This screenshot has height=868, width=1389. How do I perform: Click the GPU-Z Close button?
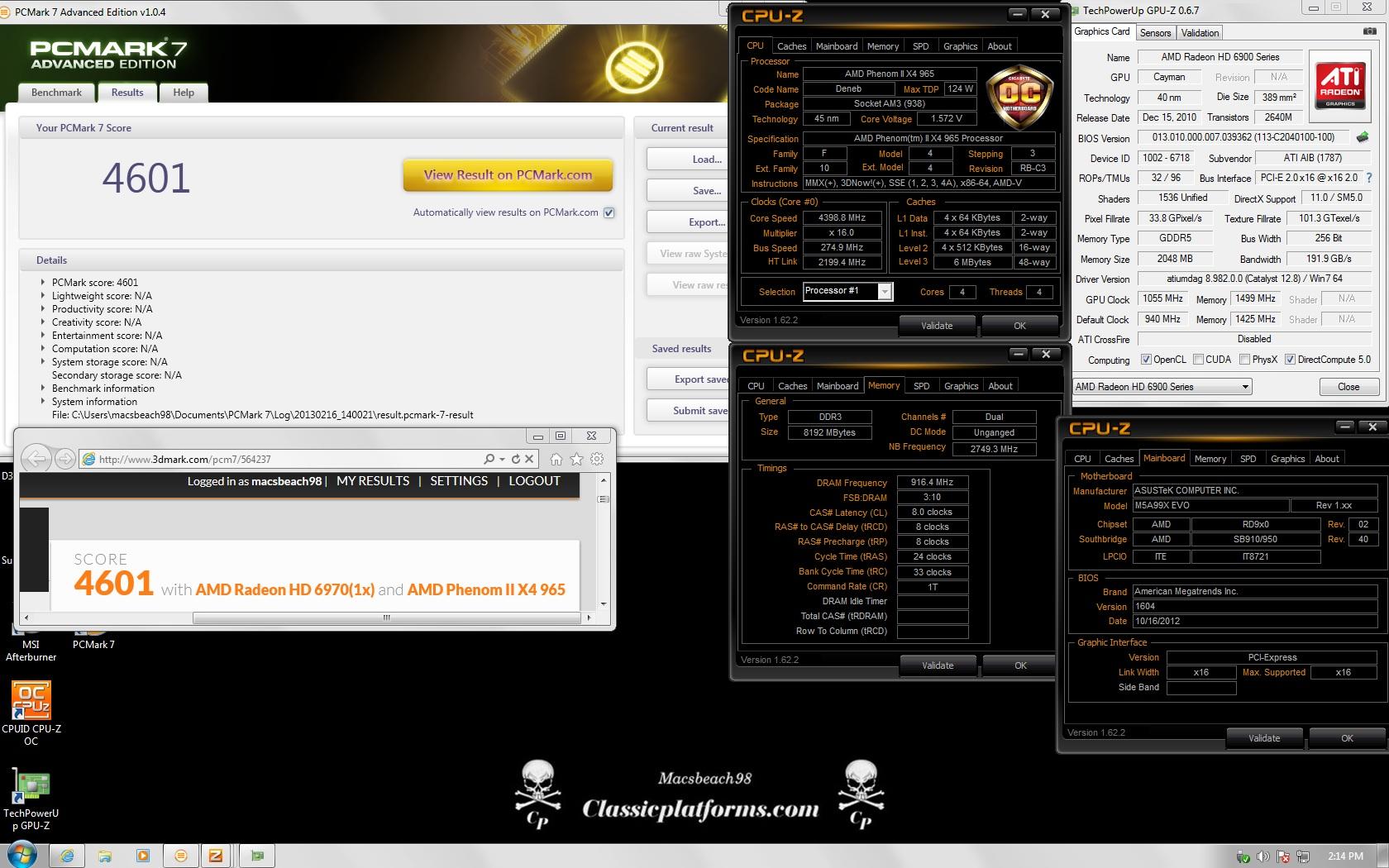(1348, 387)
